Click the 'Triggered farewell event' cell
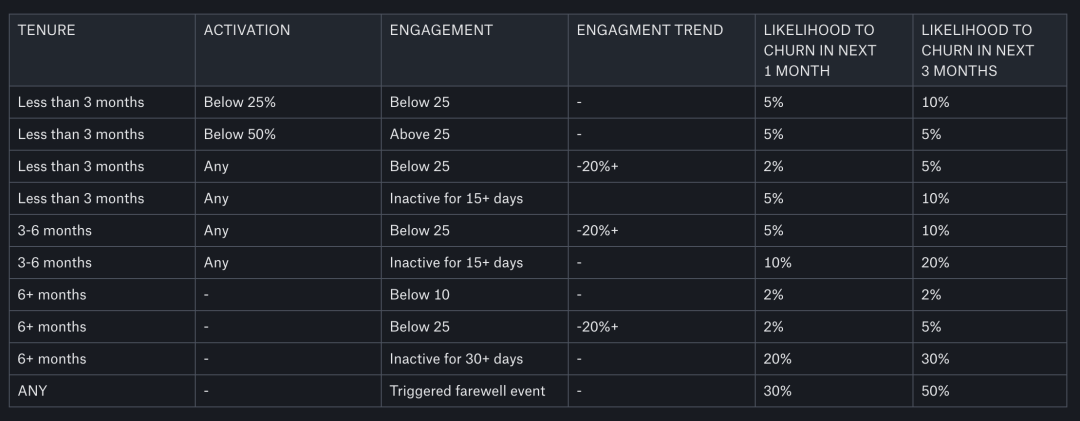Screen dimensions: 1080x421 (x=468, y=390)
